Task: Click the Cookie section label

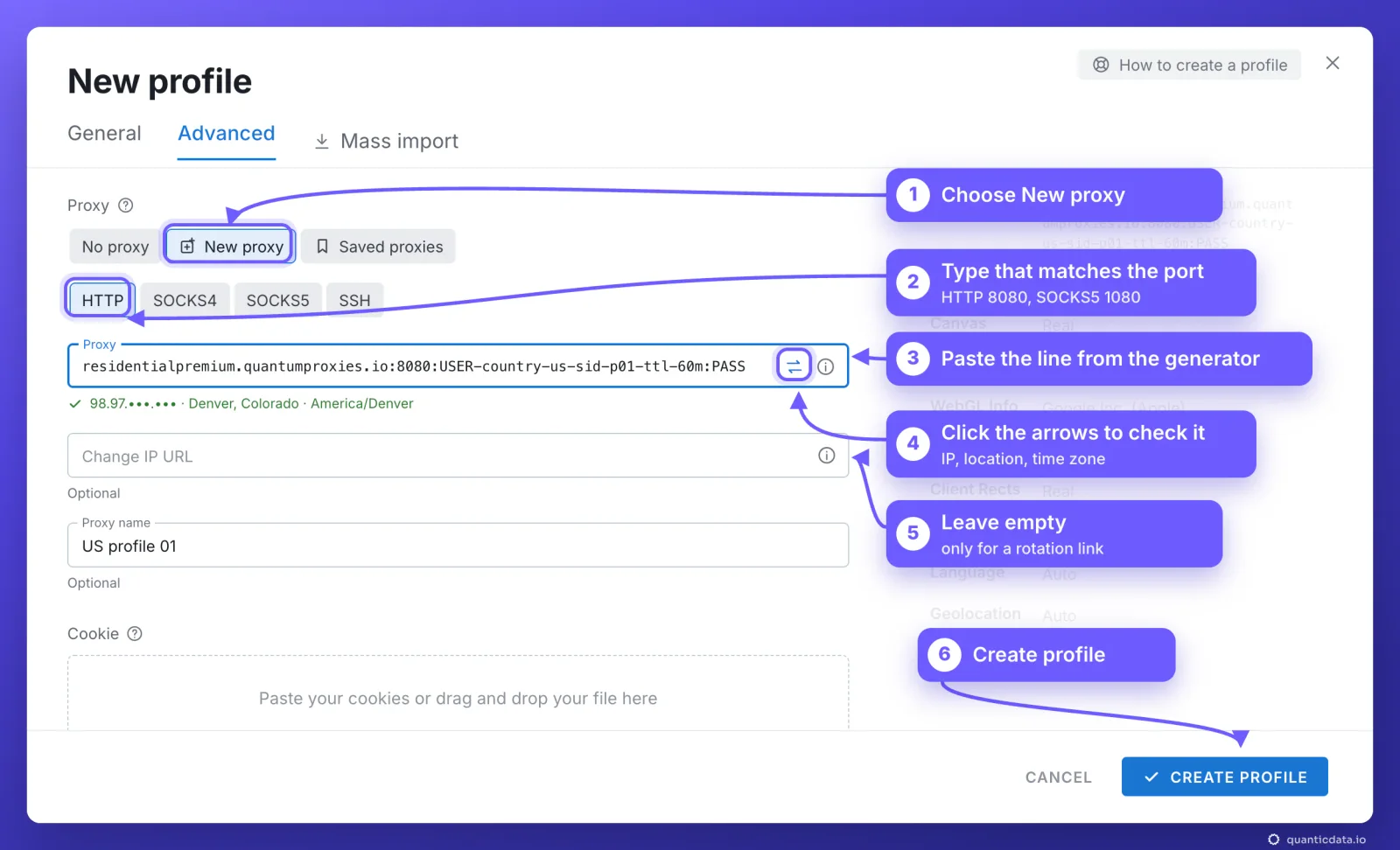Action: 94,634
